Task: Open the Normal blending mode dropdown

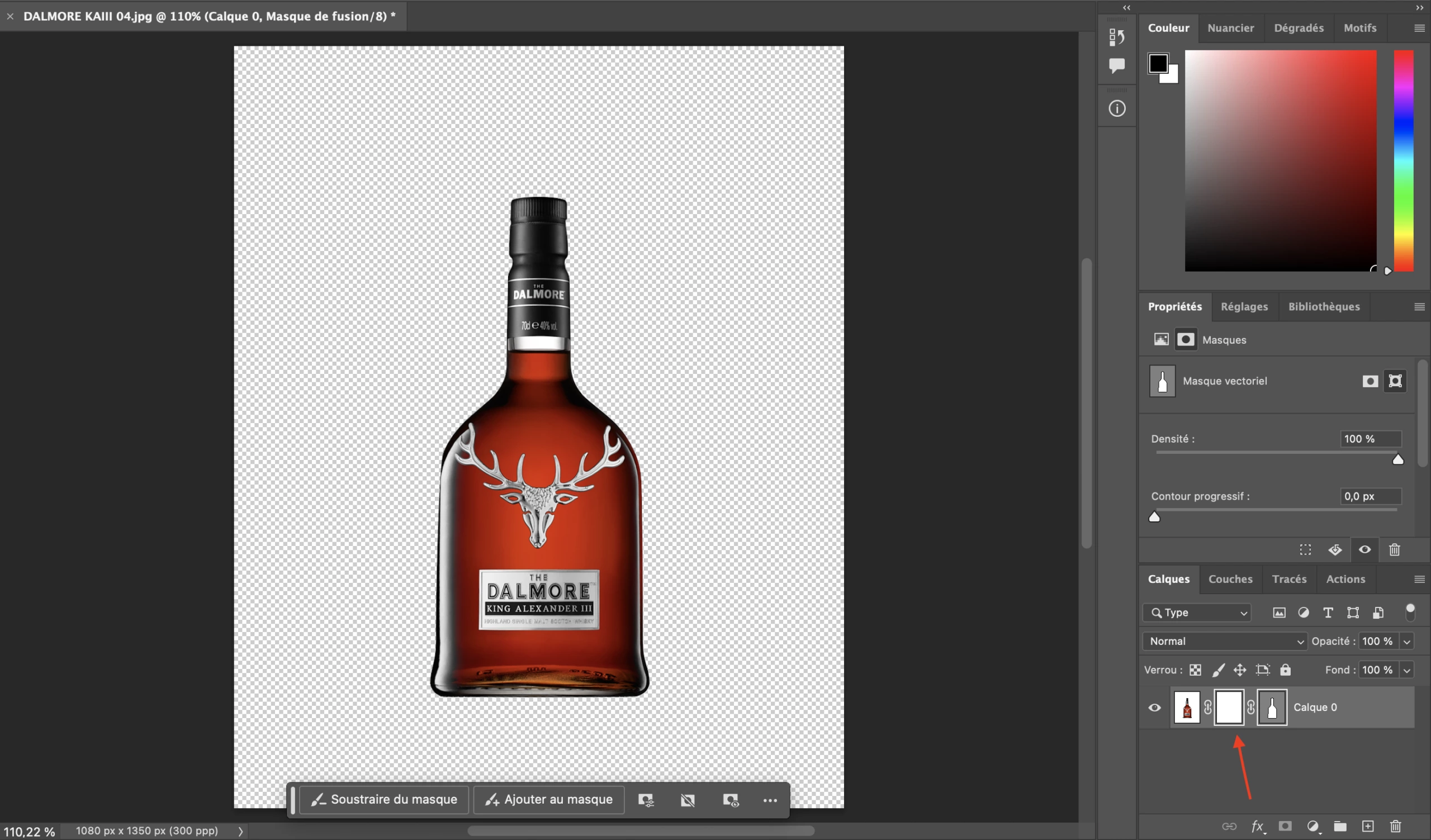Action: coord(1224,641)
